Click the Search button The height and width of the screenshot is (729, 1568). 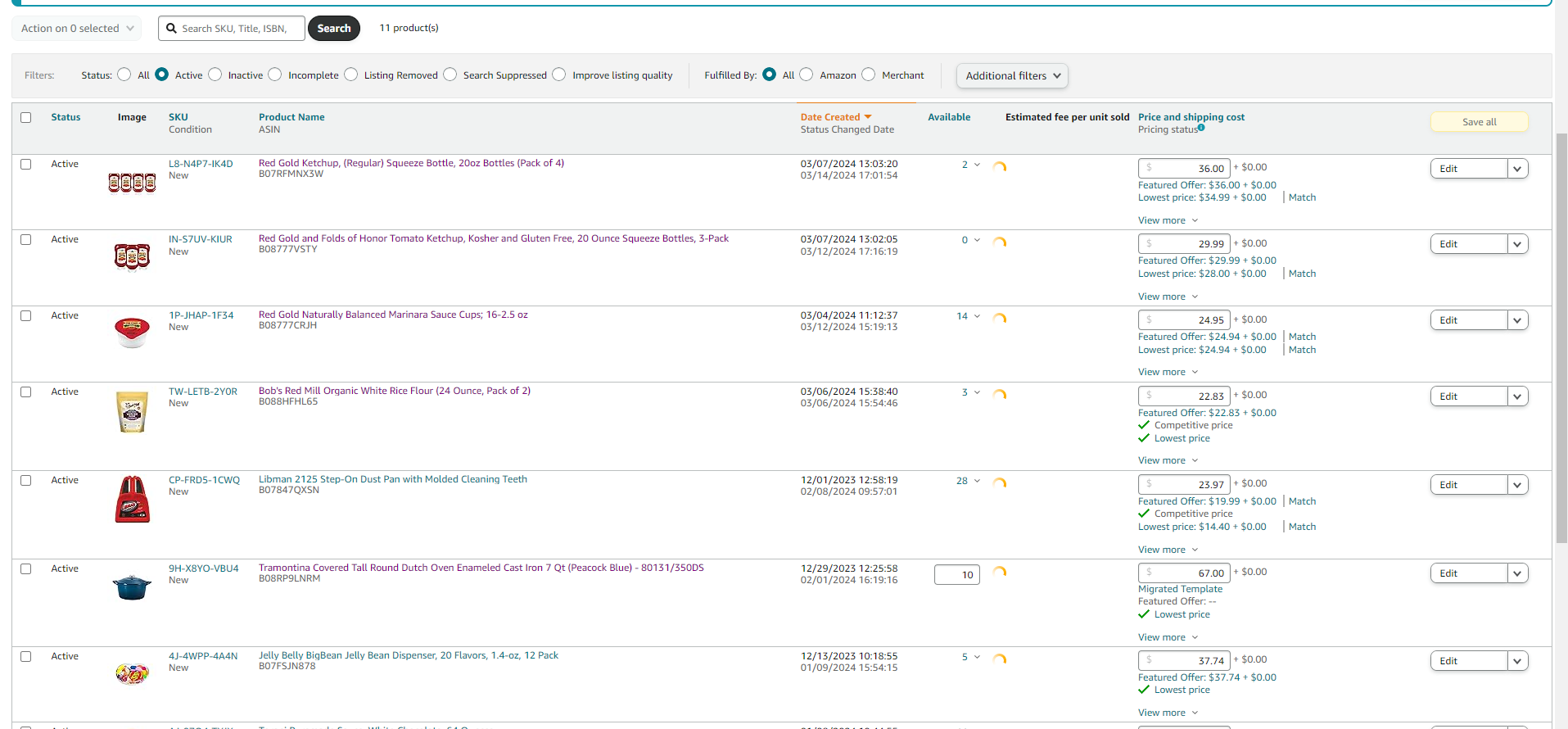coord(334,29)
